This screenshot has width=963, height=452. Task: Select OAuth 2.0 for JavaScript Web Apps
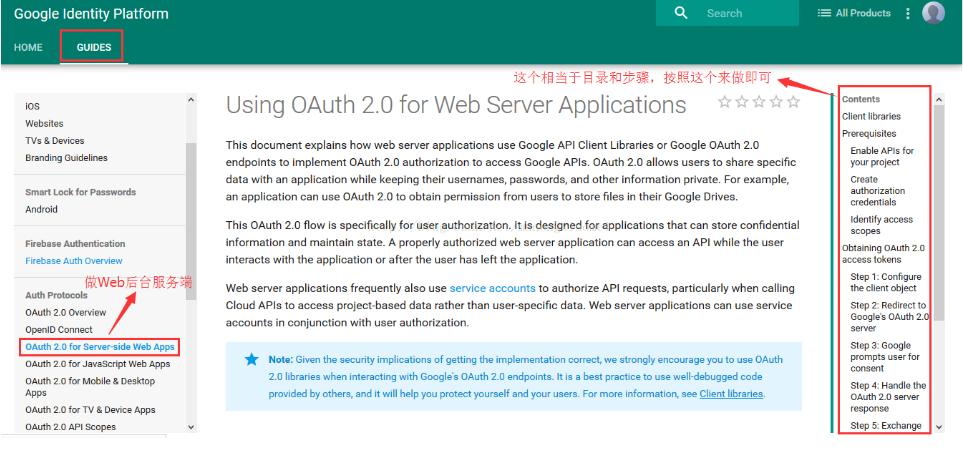pyautogui.click(x=98, y=364)
